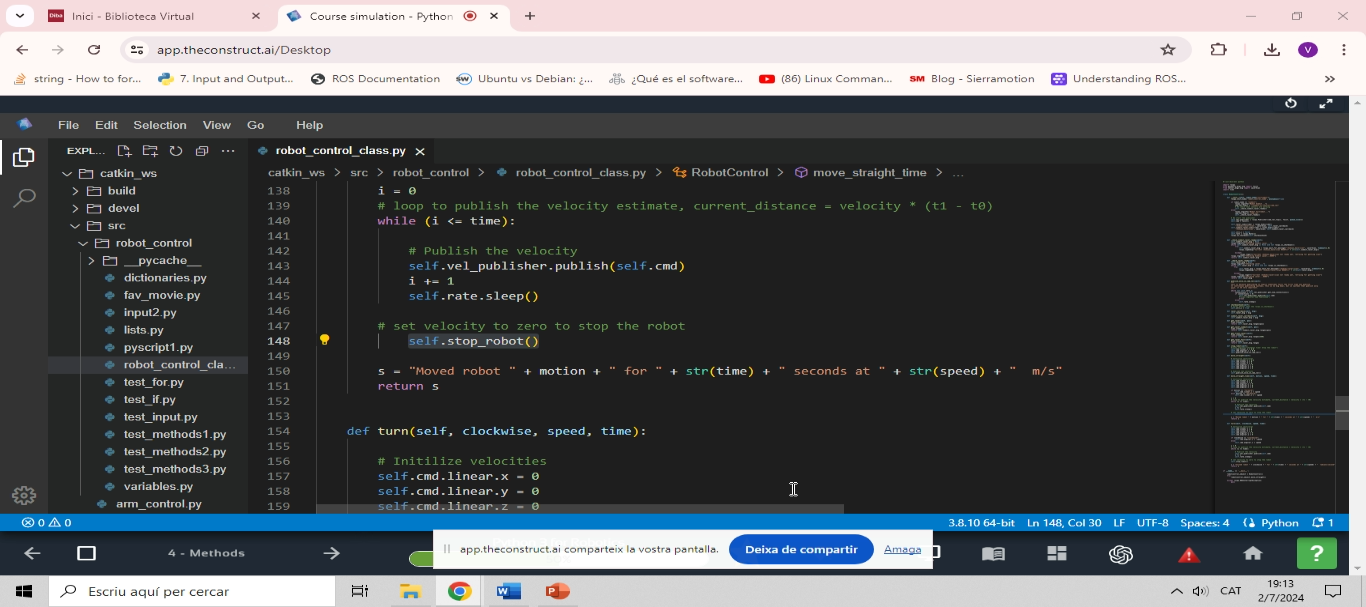Click the Amaga link
Image resolution: width=1366 pixels, height=607 pixels.
pyautogui.click(x=902, y=549)
